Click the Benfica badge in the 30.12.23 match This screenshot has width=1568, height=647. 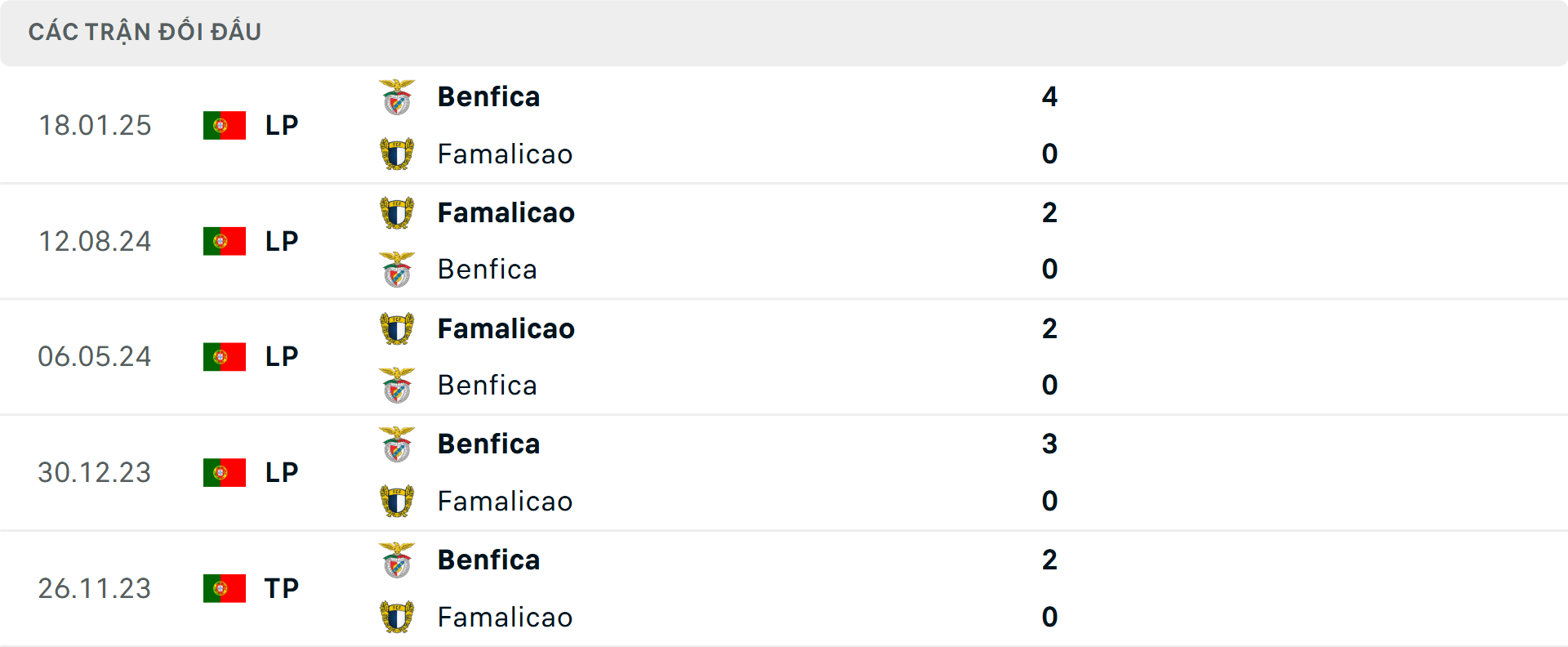coord(398,444)
